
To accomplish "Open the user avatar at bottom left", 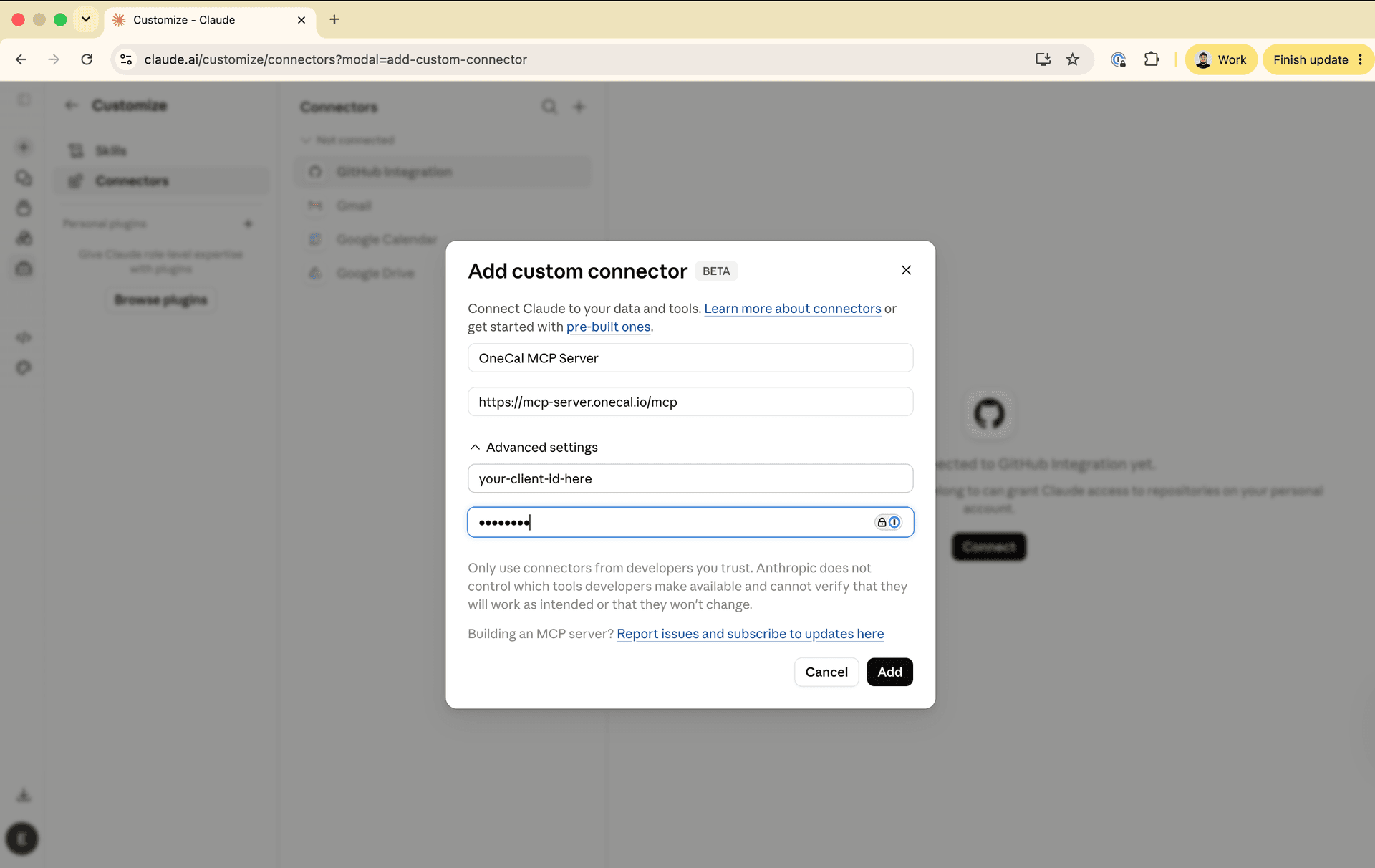I will tap(22, 838).
